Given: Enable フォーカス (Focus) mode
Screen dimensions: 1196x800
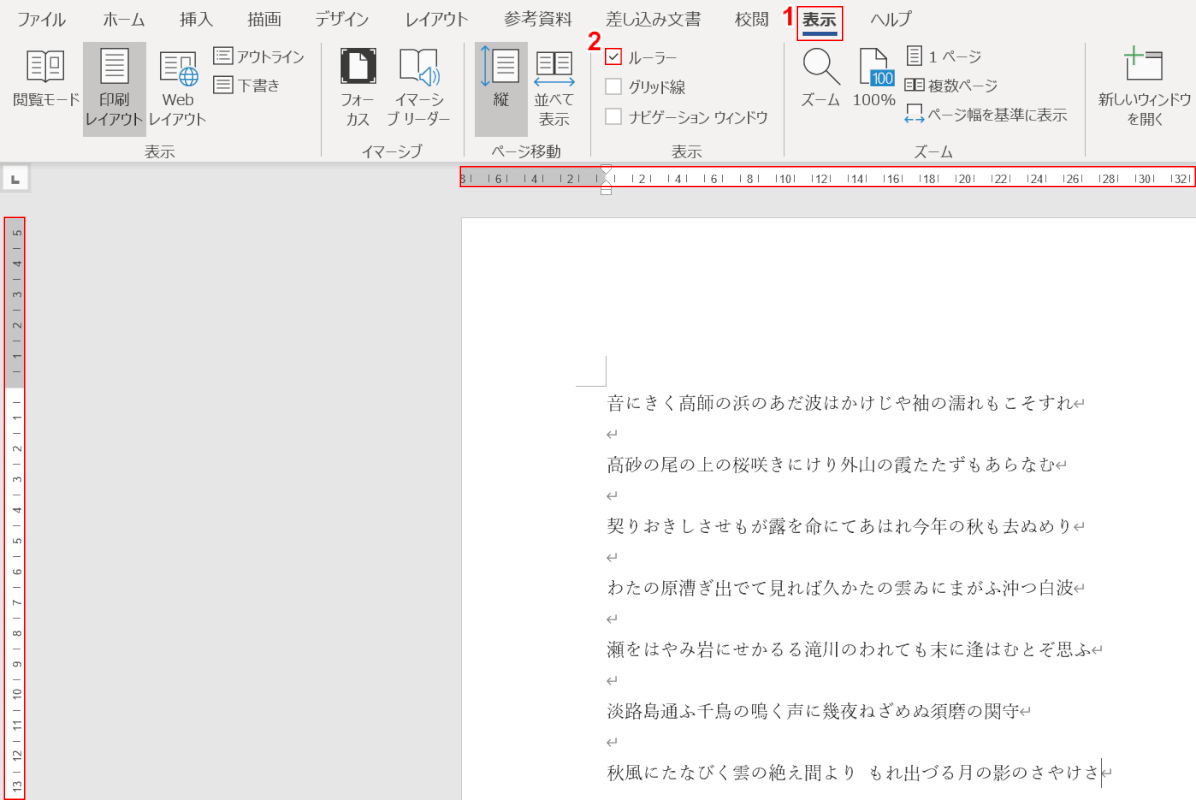Looking at the screenshot, I should click(357, 88).
